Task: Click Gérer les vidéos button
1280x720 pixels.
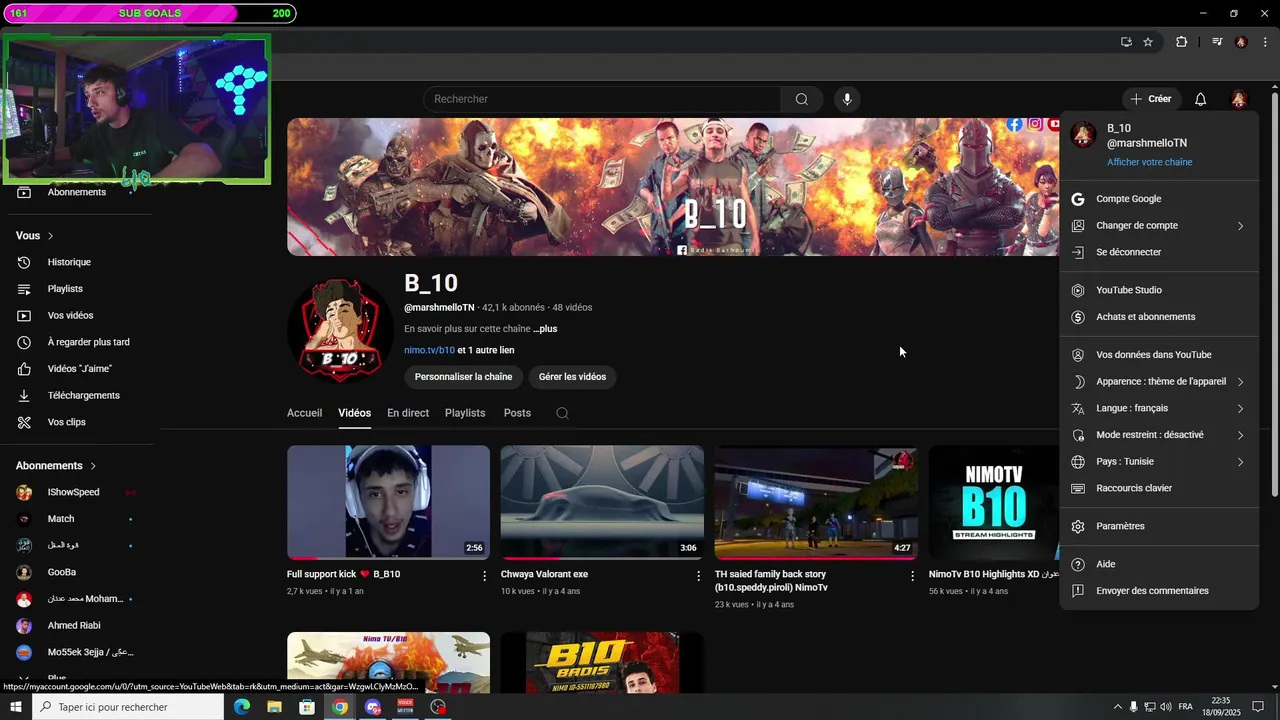Action: click(572, 377)
